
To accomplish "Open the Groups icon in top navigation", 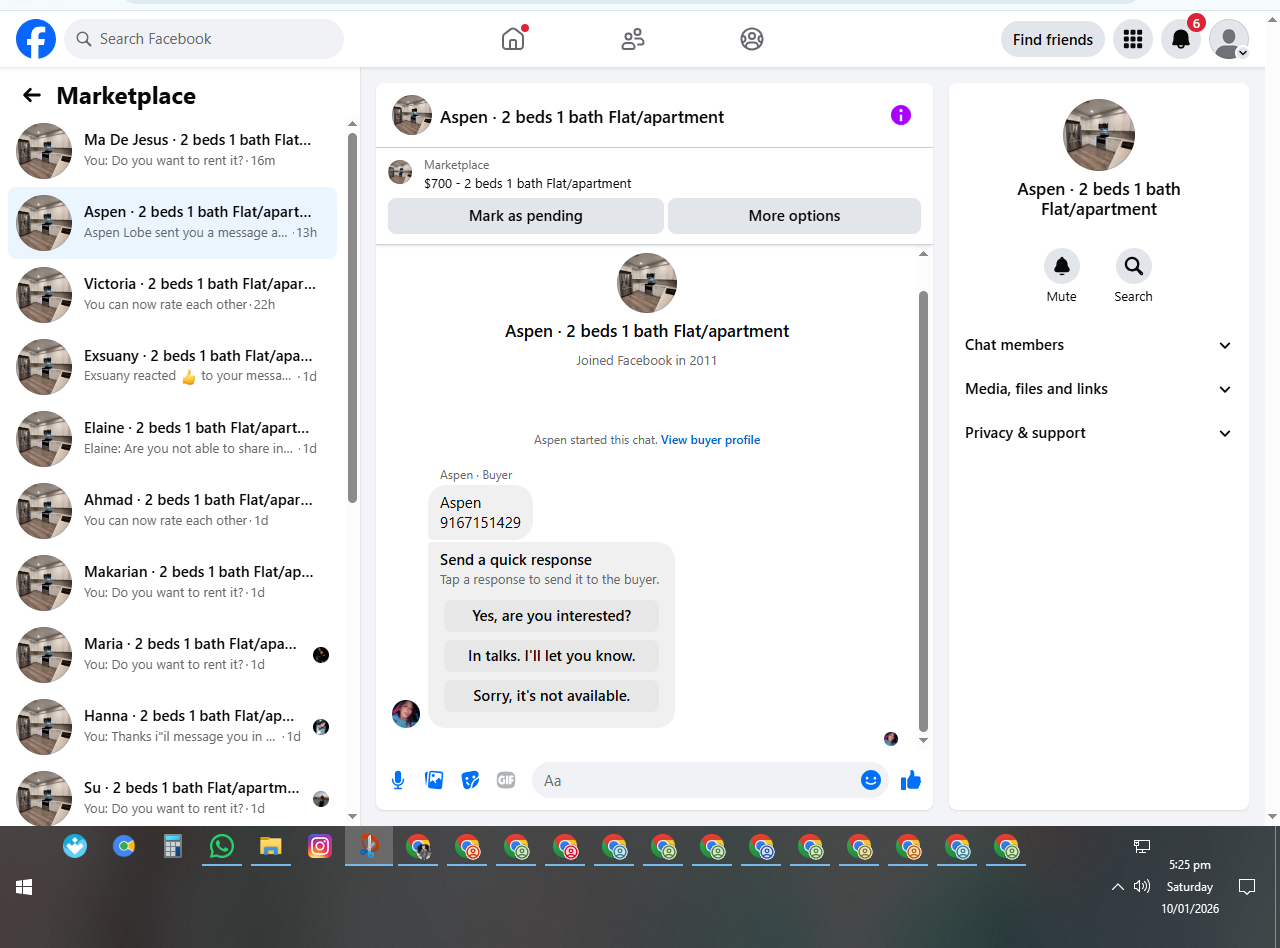I will tap(752, 39).
